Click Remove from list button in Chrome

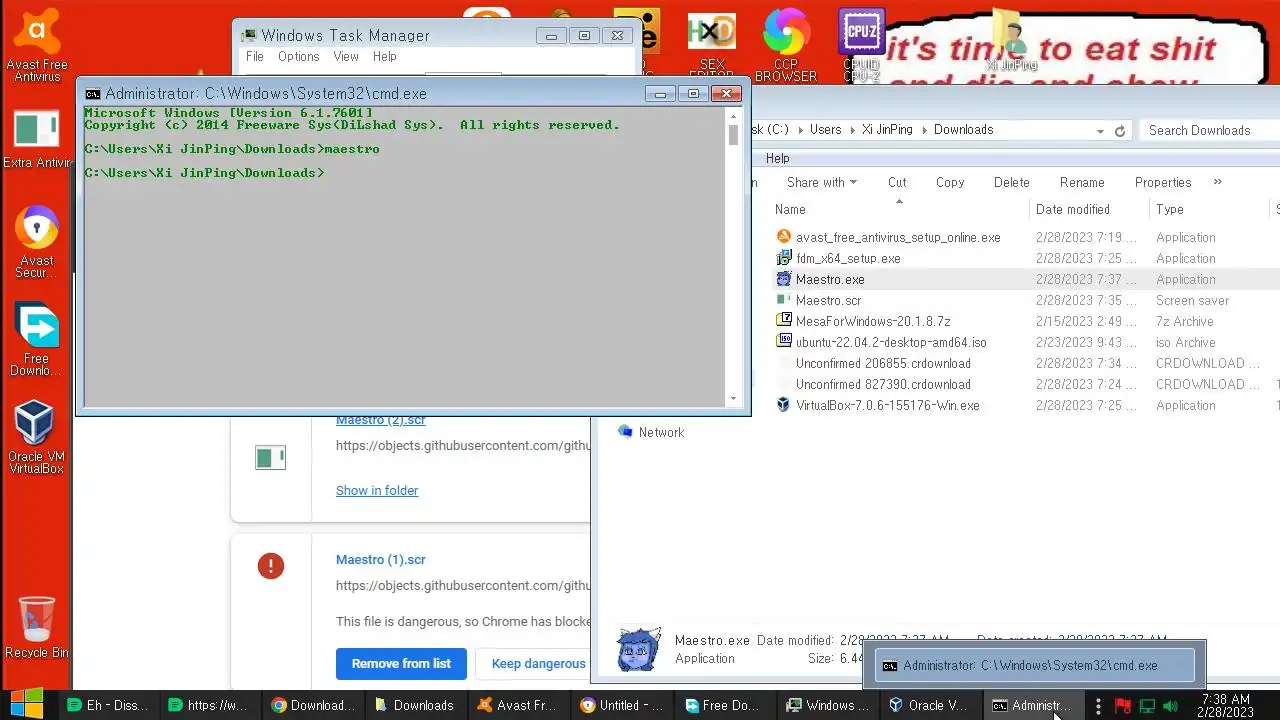401,663
